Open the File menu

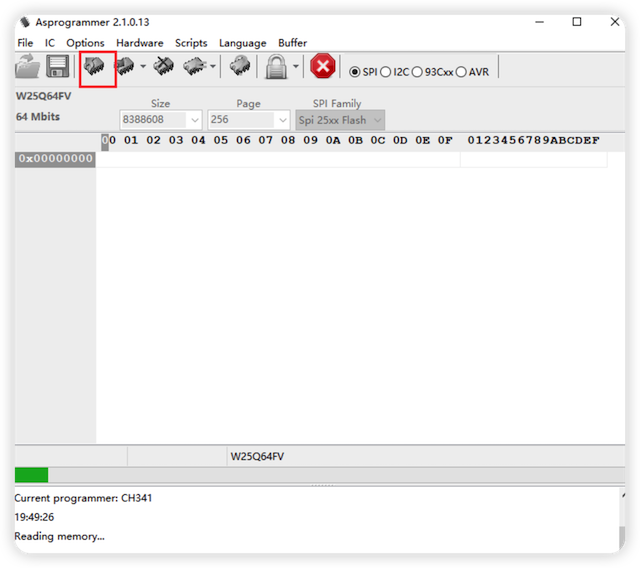(x=25, y=43)
